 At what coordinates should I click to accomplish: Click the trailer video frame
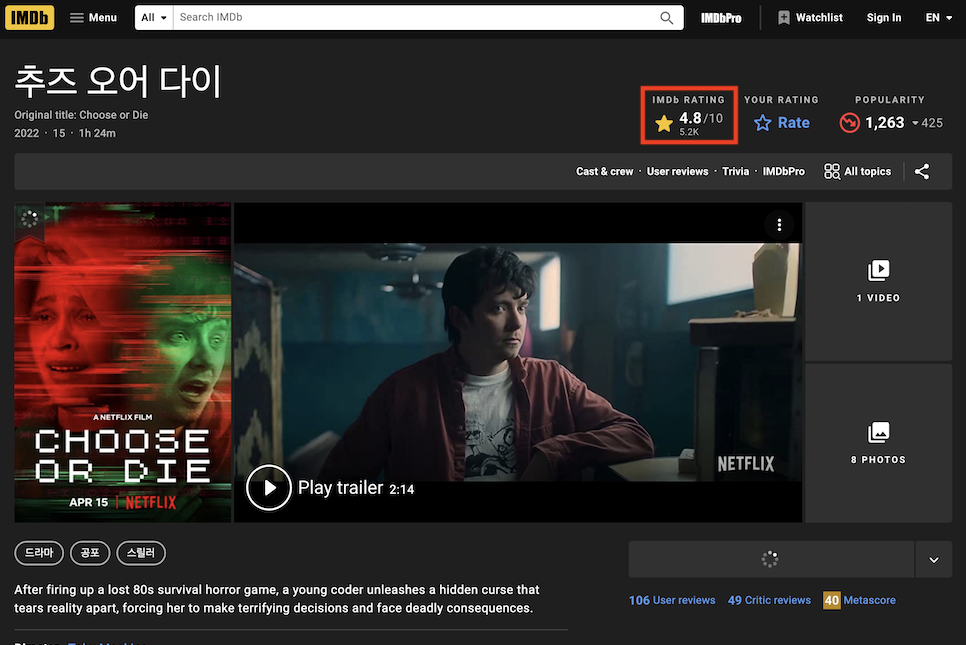518,362
